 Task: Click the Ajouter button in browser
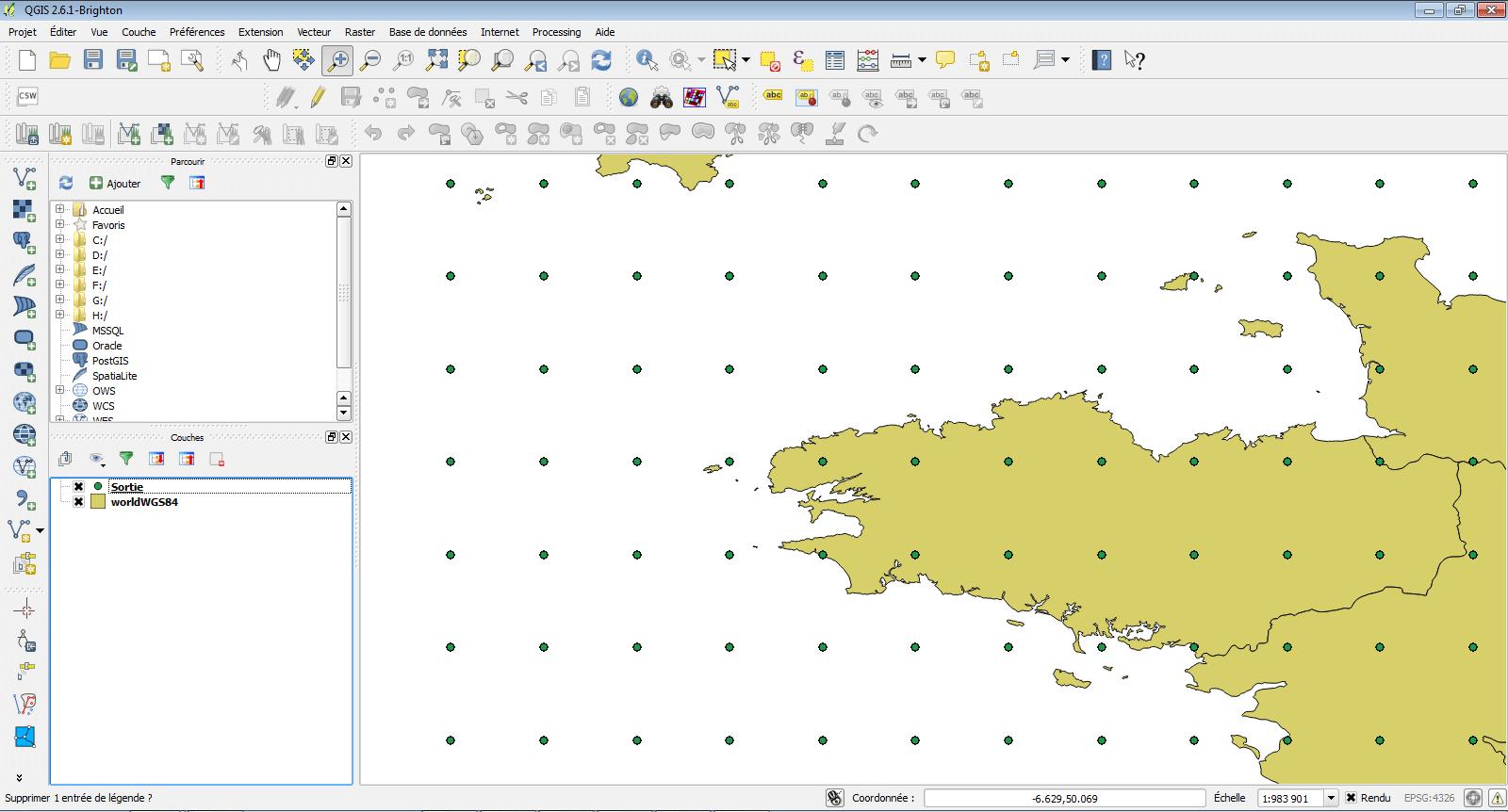pyautogui.click(x=115, y=184)
